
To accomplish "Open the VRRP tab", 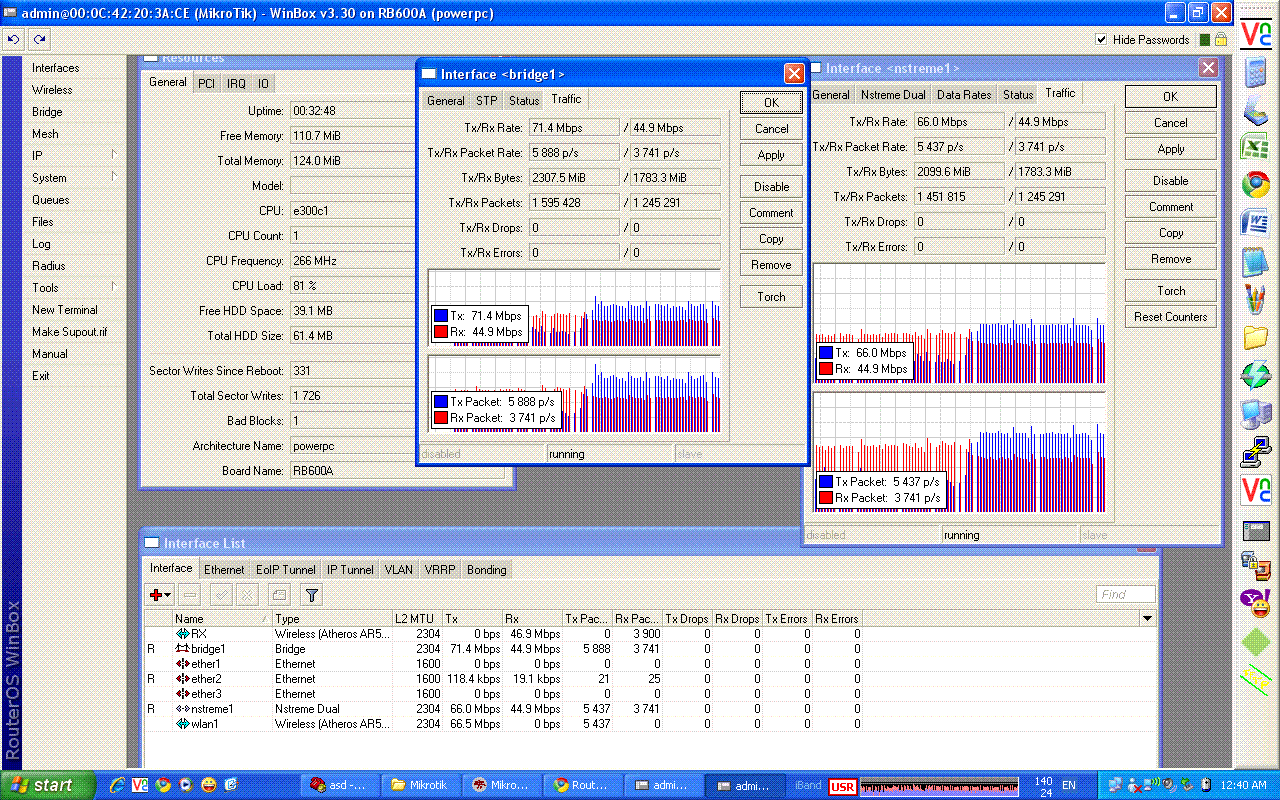I will (x=440, y=570).
